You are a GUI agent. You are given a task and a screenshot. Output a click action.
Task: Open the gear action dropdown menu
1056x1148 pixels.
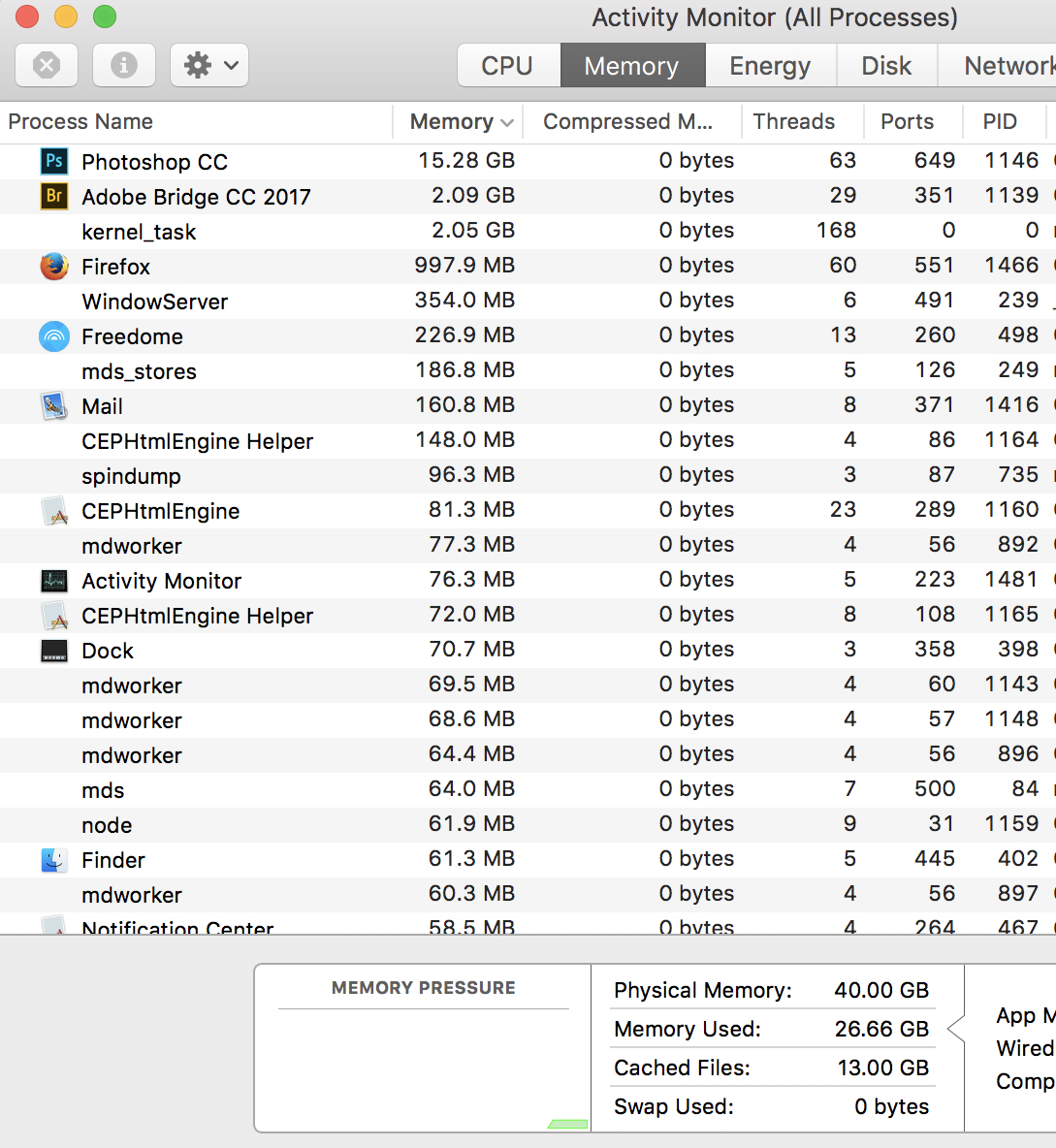point(209,65)
